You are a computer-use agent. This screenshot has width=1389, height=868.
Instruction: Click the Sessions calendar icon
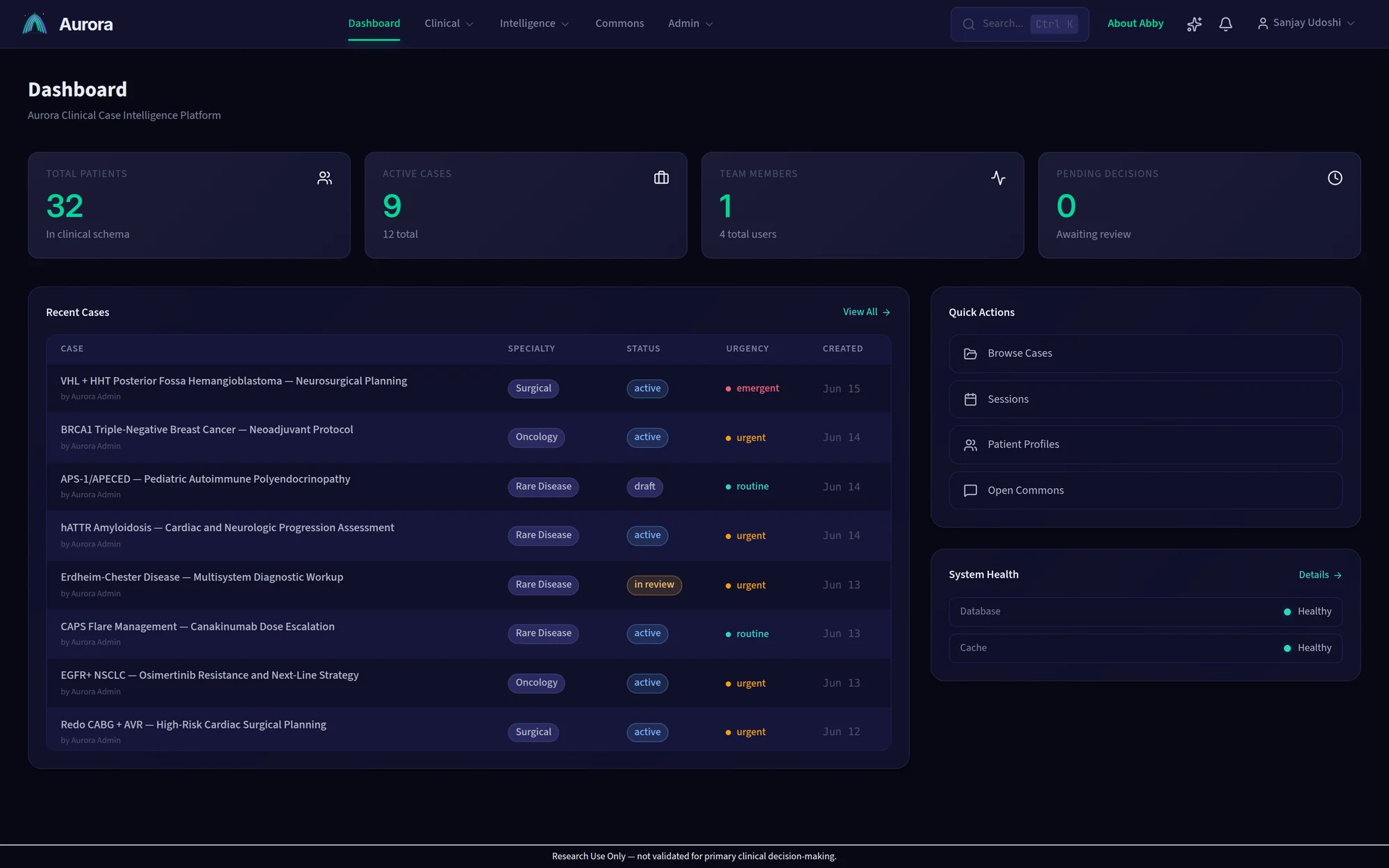pyautogui.click(x=970, y=399)
